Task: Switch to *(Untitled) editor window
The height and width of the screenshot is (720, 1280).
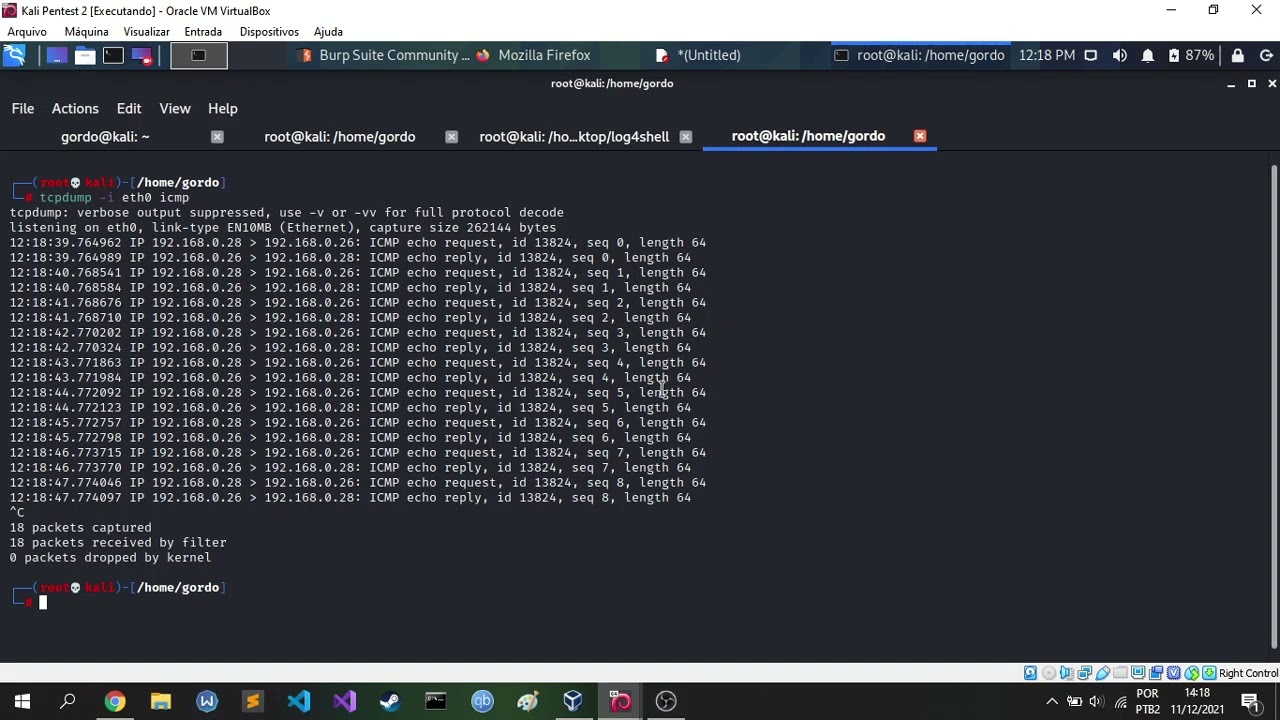Action: coord(698,55)
